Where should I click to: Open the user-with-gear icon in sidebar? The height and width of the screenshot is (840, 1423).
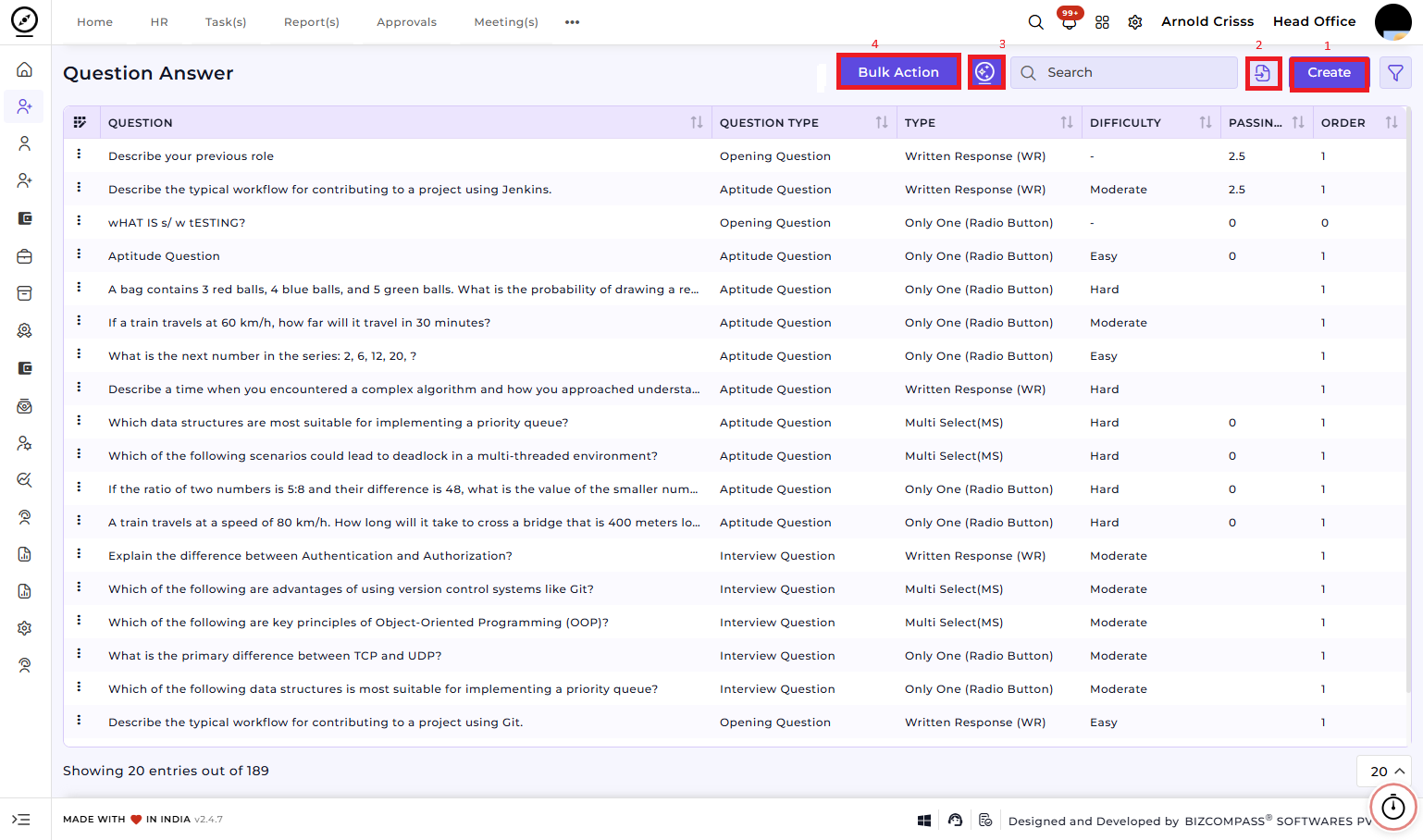pos(25,443)
